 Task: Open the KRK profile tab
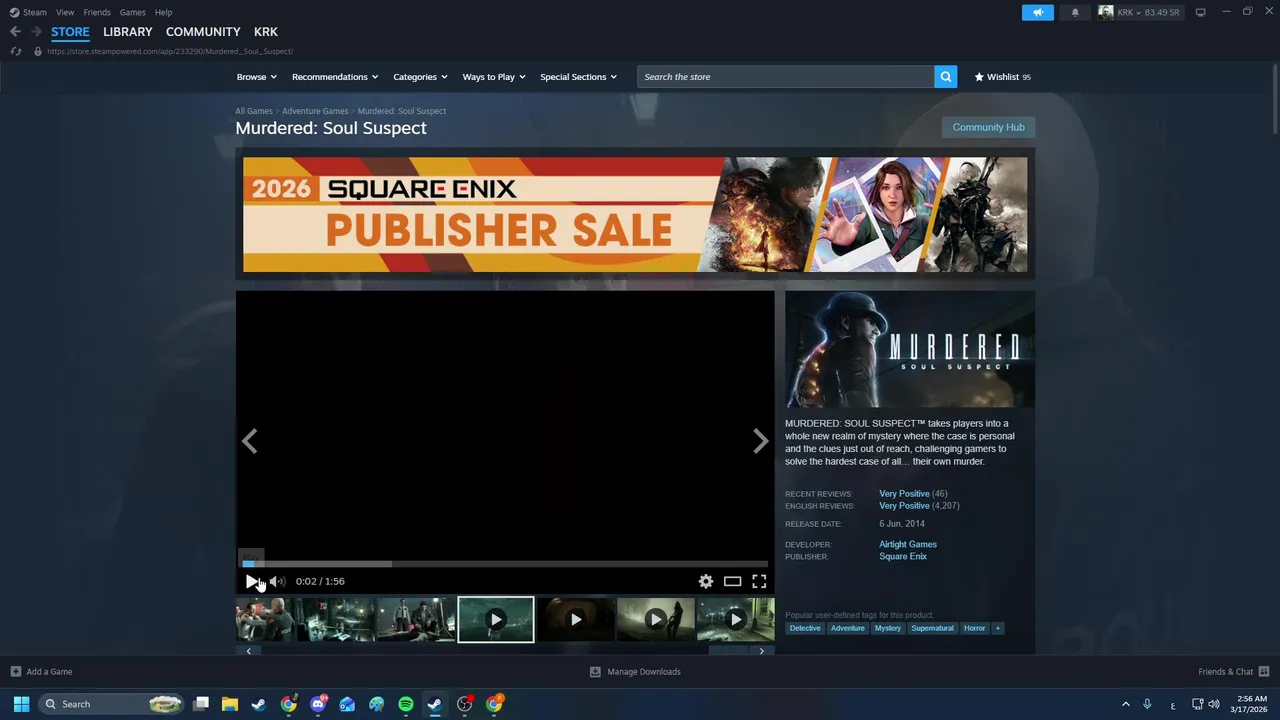266,32
